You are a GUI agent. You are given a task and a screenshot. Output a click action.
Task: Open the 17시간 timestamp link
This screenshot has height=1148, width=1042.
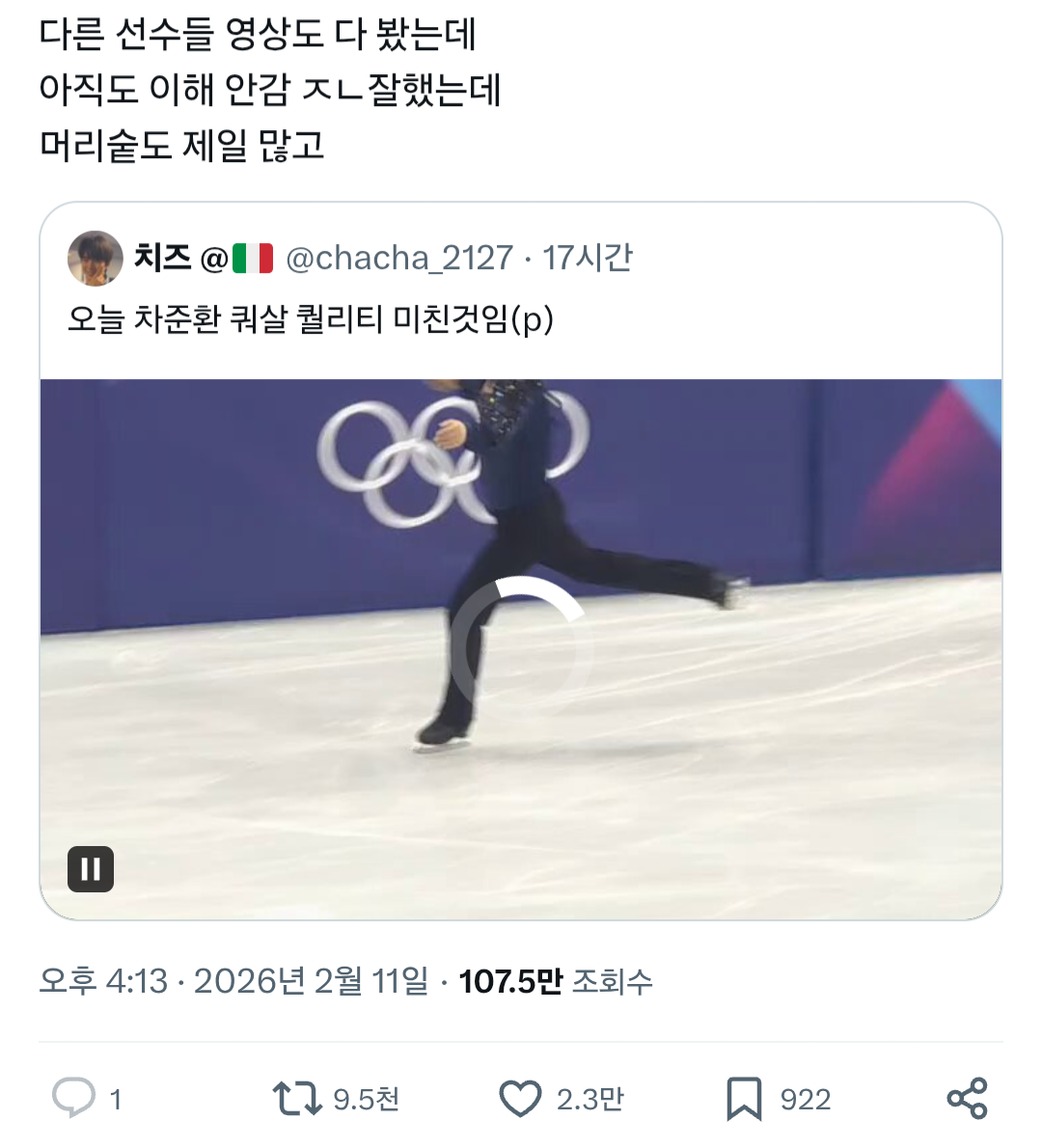pos(587,259)
